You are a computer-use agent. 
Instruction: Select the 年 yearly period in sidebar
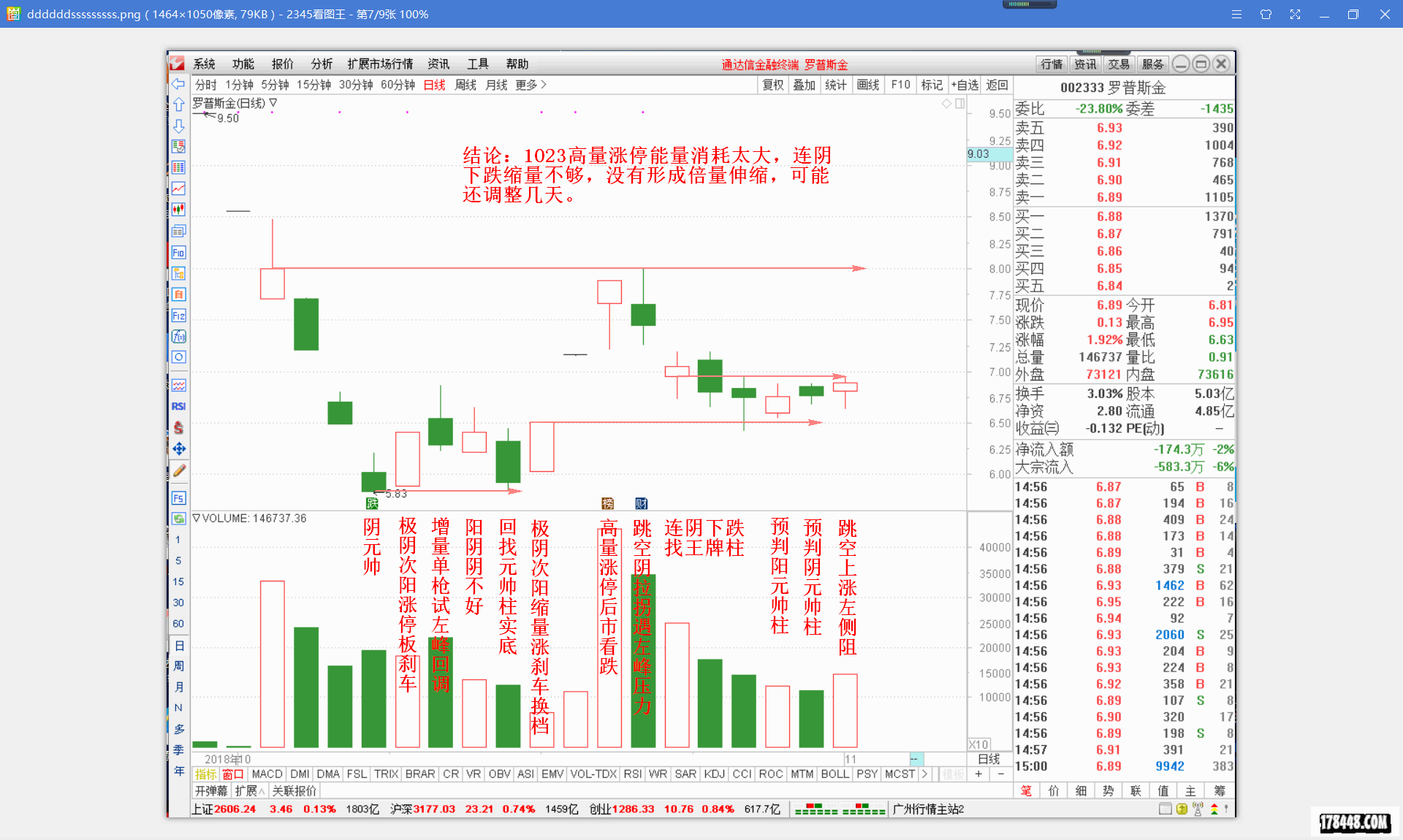click(178, 771)
